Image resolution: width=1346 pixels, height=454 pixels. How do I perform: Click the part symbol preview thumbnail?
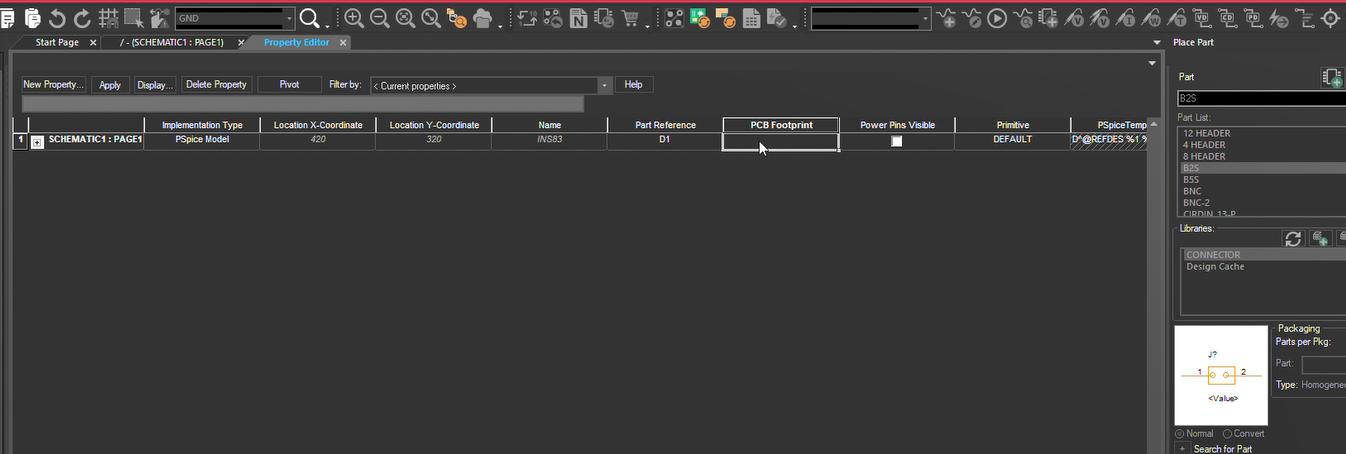tap(1221, 376)
